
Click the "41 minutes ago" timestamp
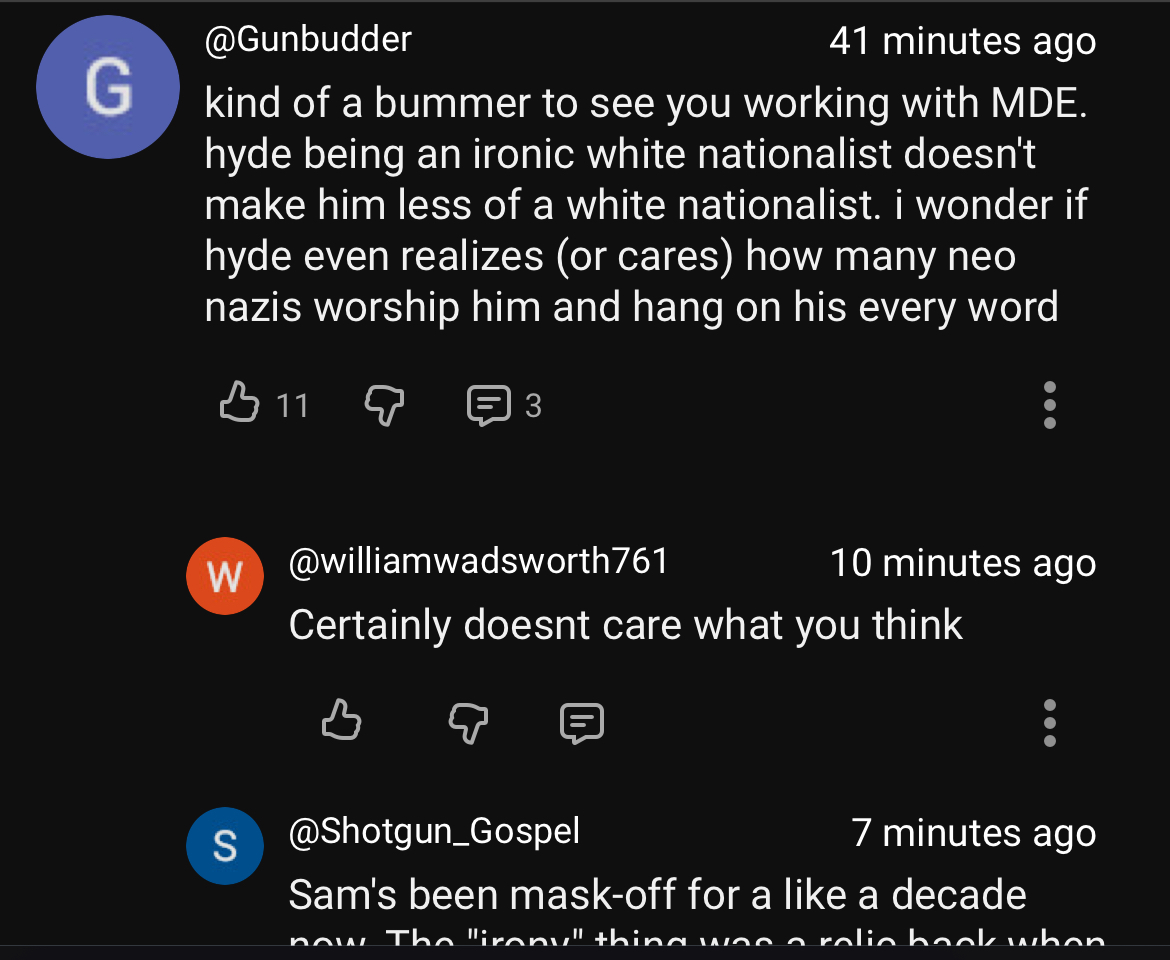[962, 41]
